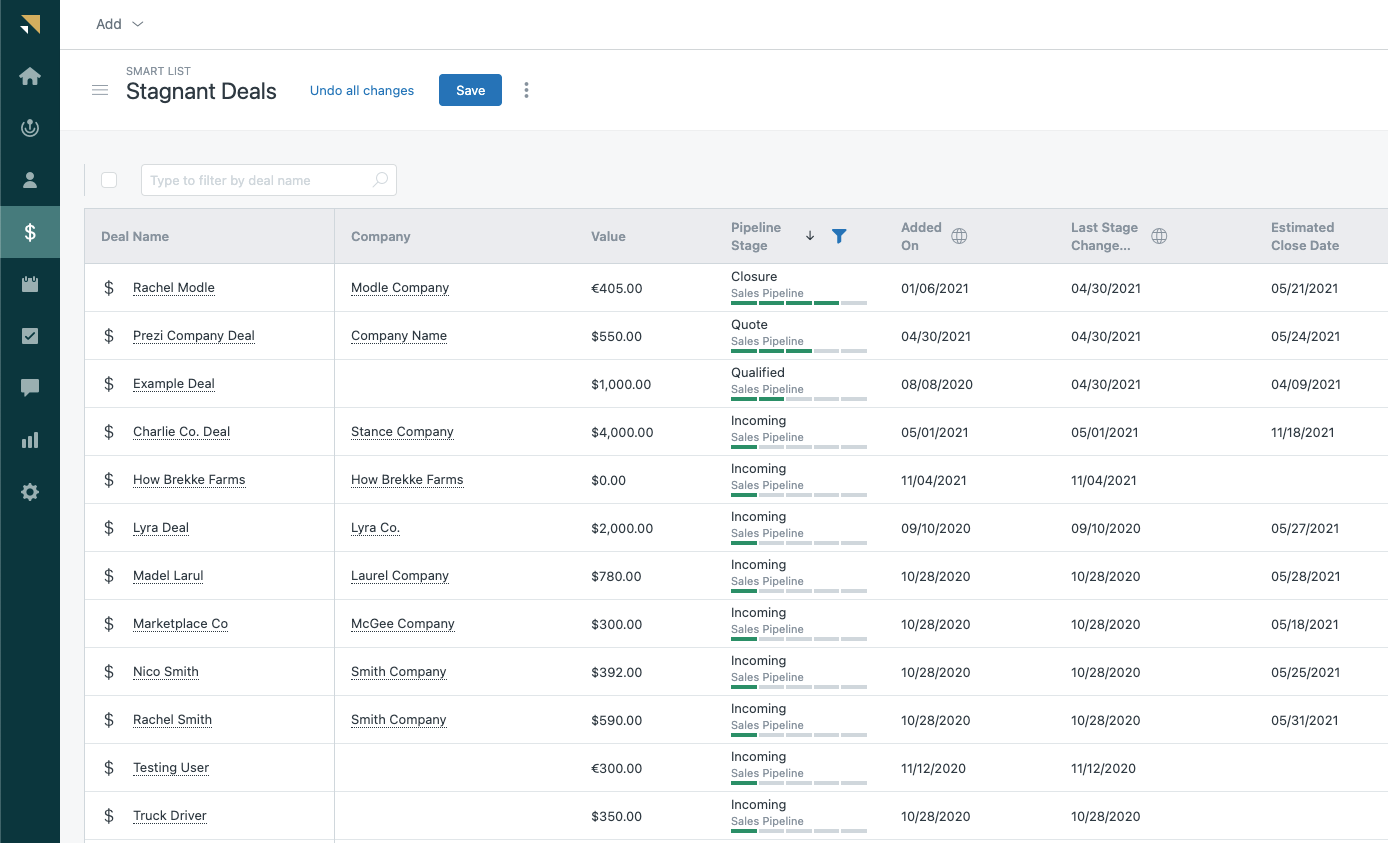1388x843 pixels.
Task: Open the Madel Larul deal
Action: click(x=168, y=576)
